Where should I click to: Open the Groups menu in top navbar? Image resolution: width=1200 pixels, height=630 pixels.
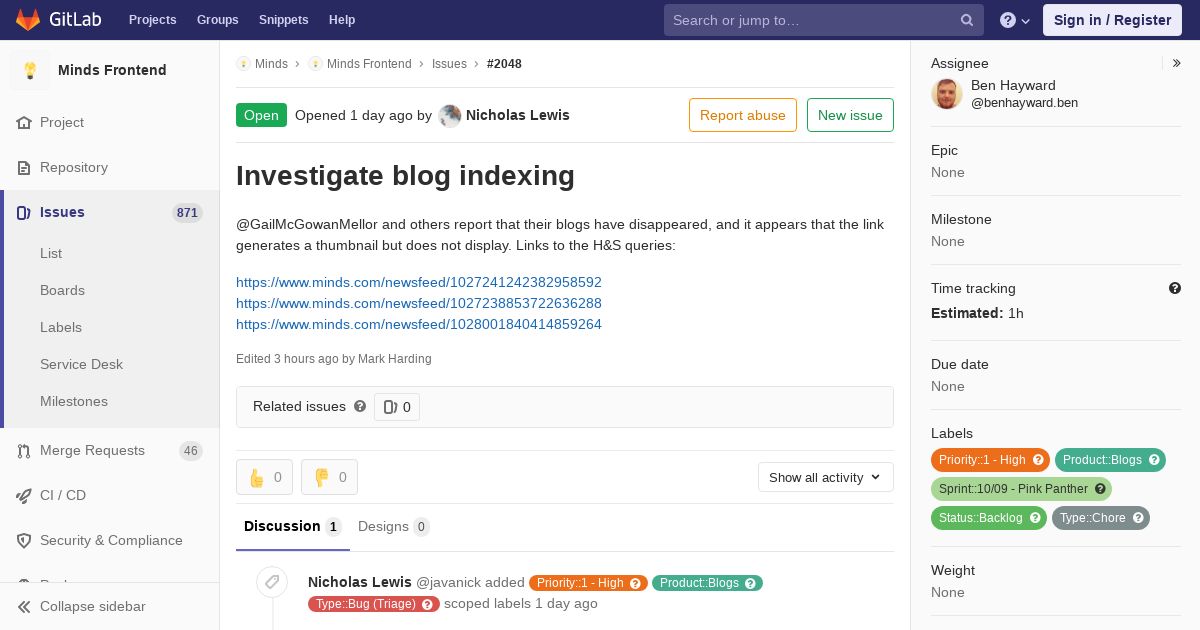click(x=218, y=20)
